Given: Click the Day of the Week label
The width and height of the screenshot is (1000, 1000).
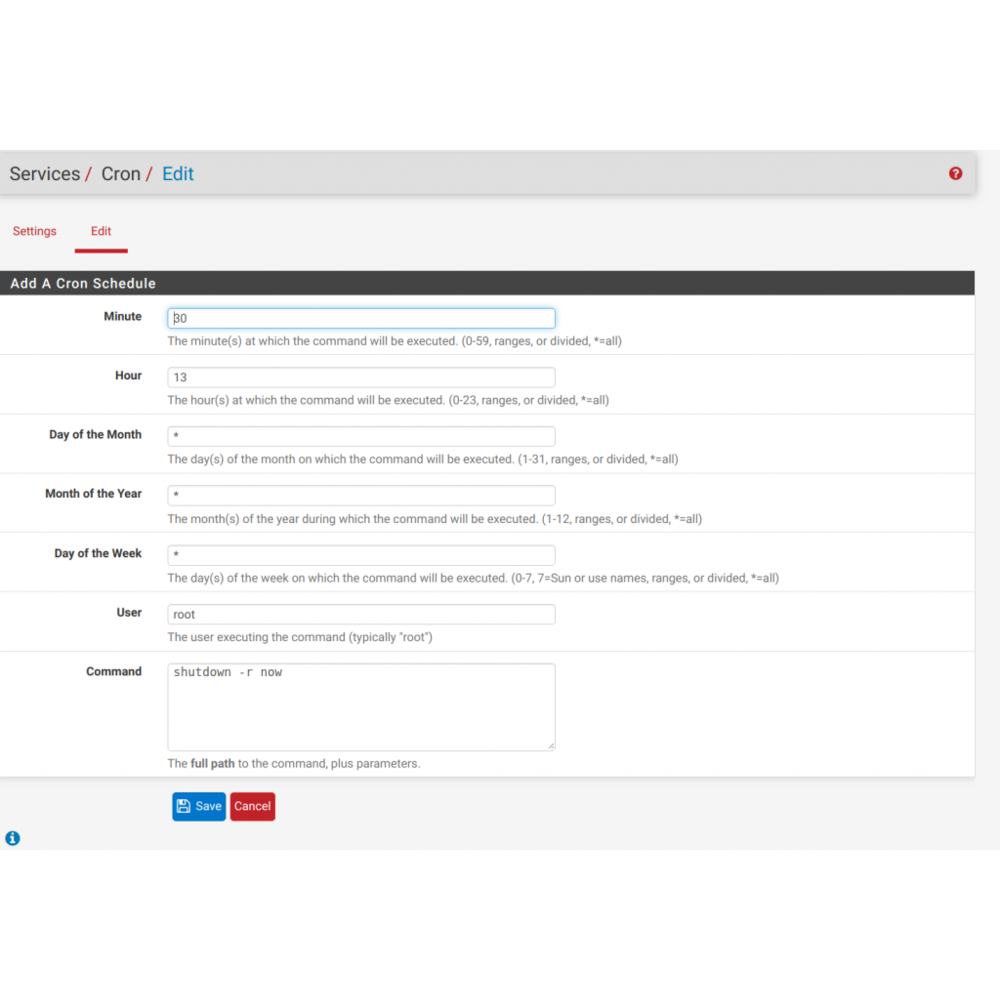Looking at the screenshot, I should tap(98, 553).
